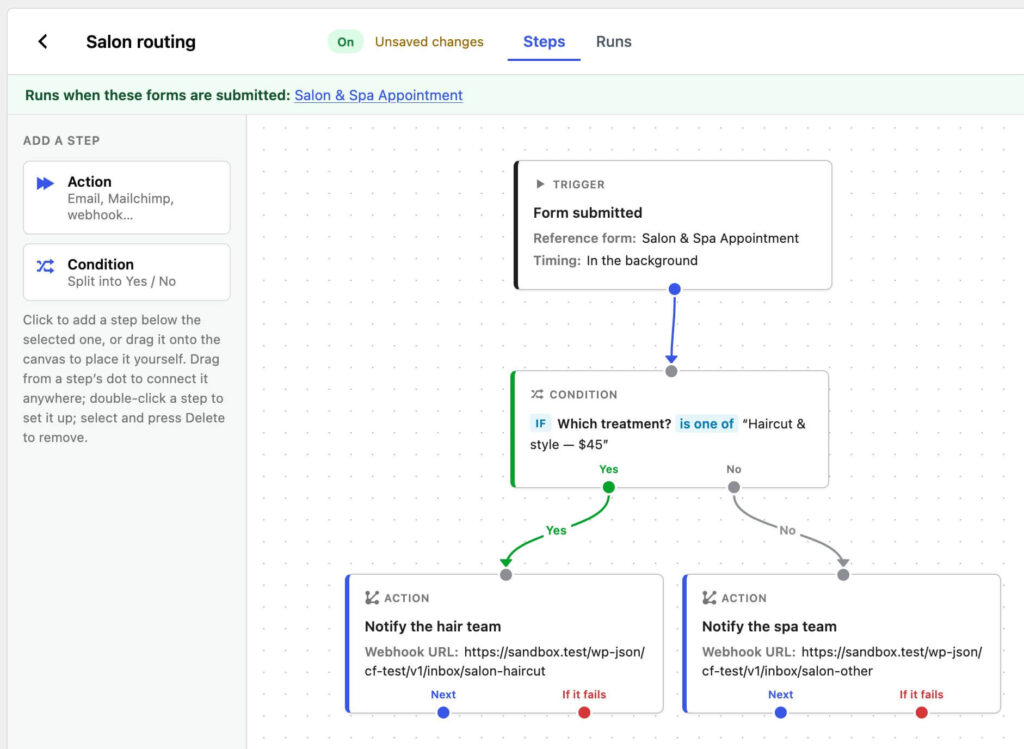
Task: Select the Notify the spa team action node
Action: (x=841, y=643)
